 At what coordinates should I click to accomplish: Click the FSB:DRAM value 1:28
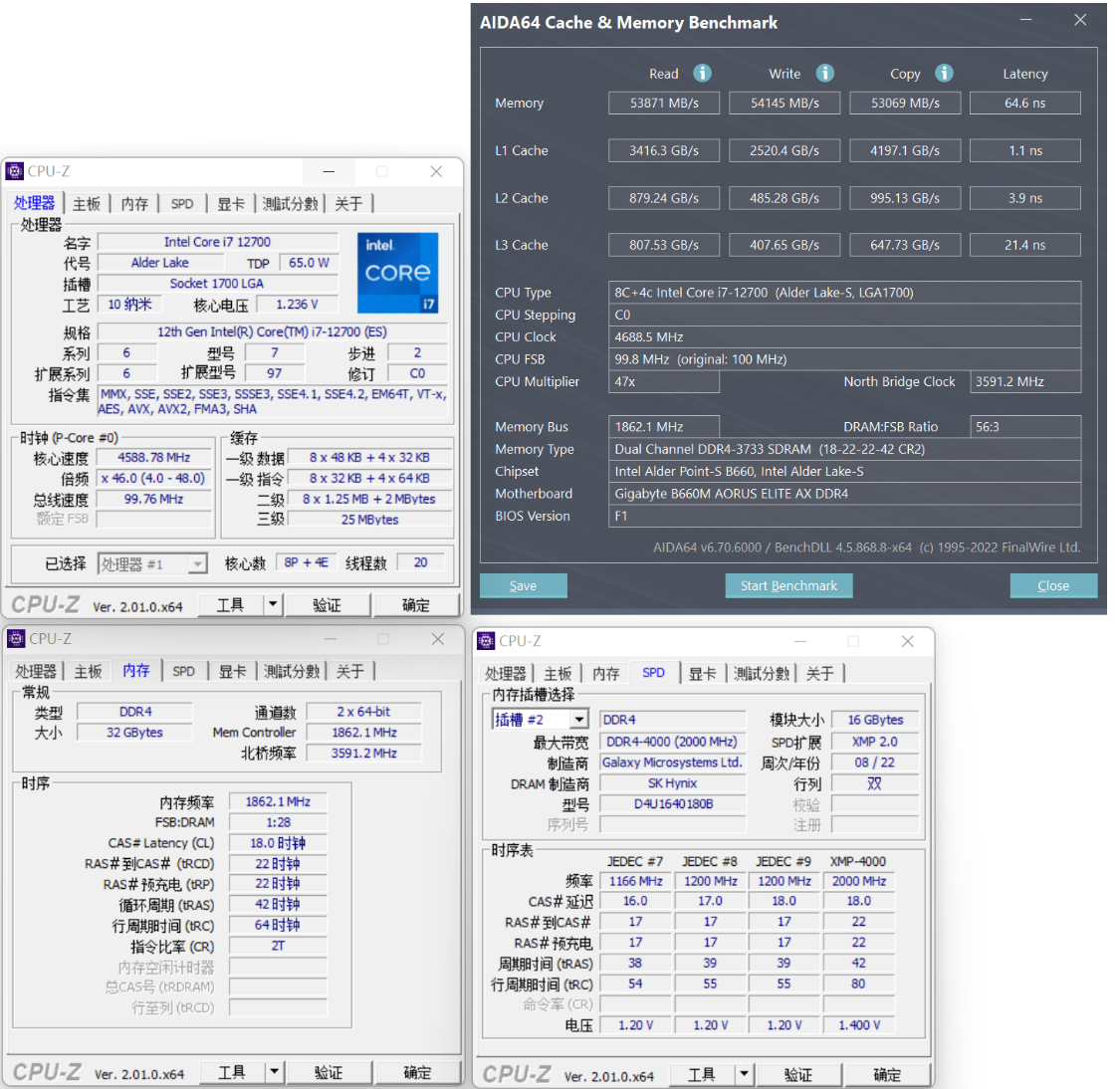tap(278, 822)
